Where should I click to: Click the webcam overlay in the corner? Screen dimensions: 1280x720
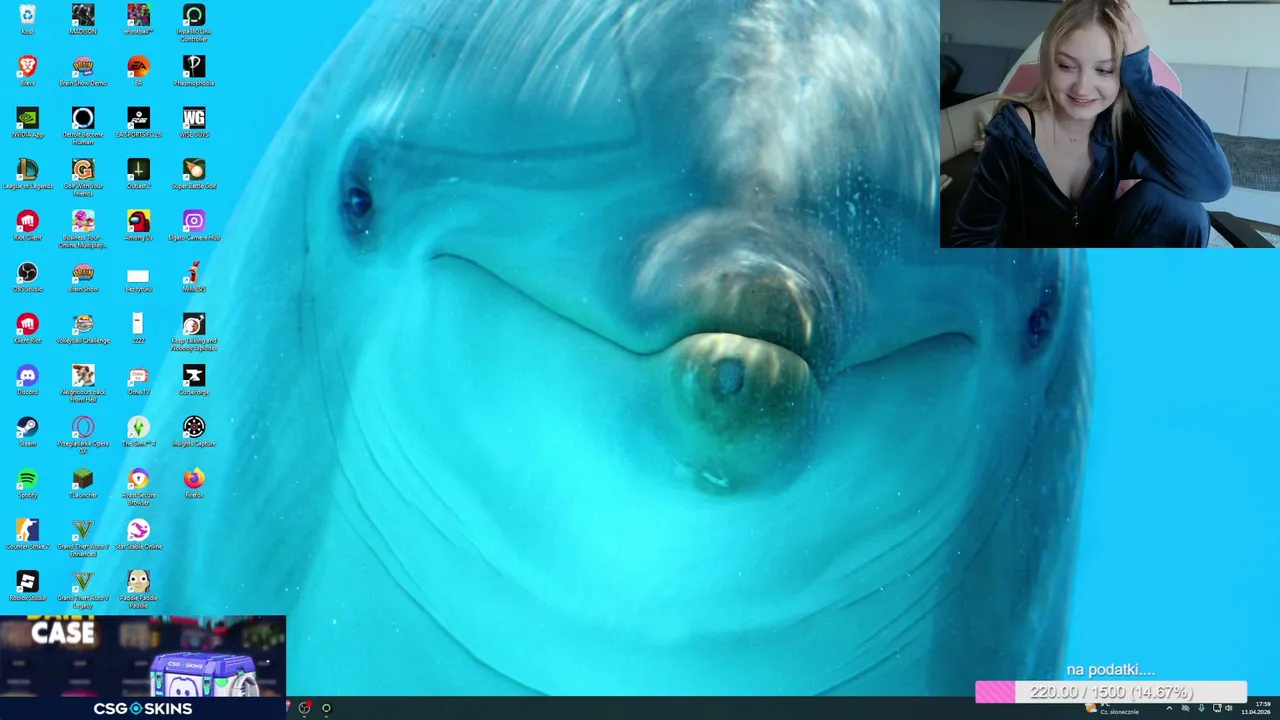(1110, 123)
